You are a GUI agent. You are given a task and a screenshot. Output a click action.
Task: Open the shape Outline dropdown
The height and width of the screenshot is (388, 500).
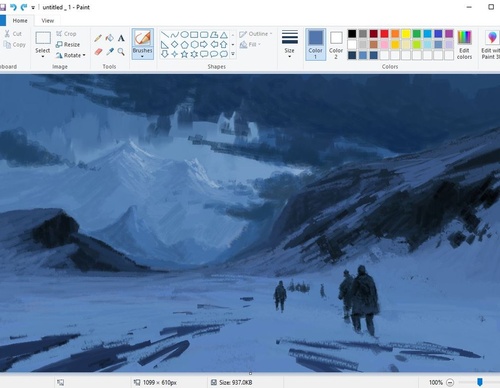(256, 34)
